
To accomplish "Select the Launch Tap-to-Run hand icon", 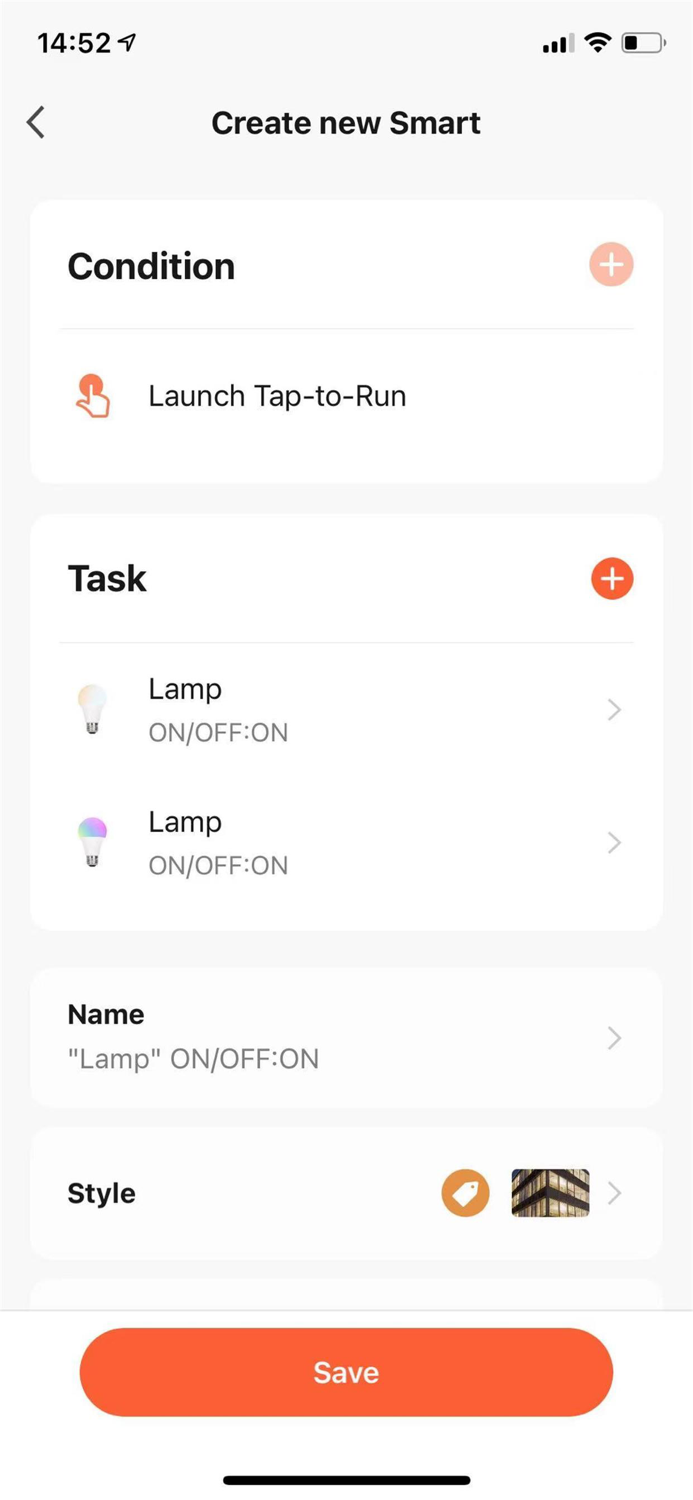I will pyautogui.click(x=91, y=395).
